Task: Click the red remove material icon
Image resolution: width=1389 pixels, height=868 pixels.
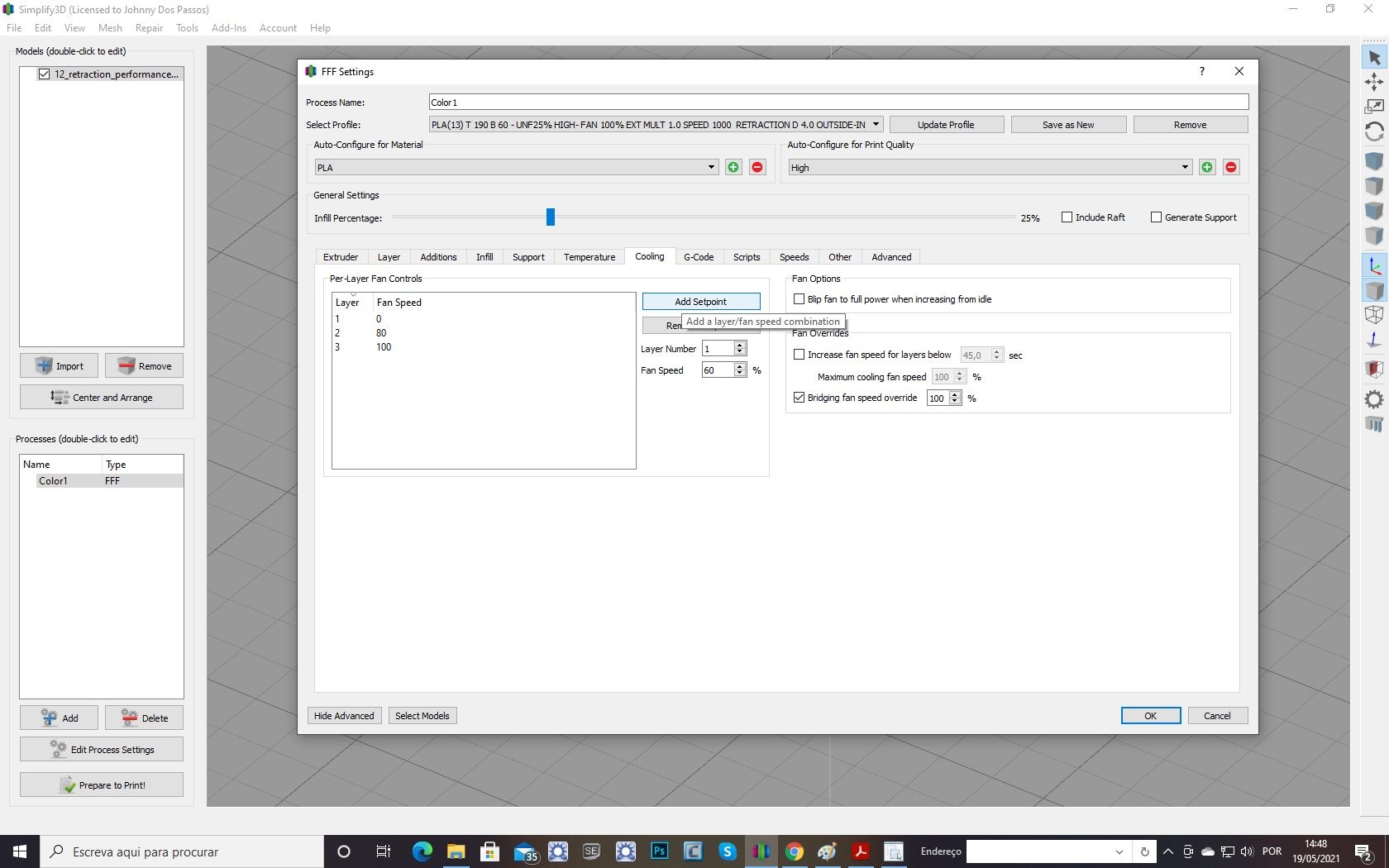Action: 757,167
